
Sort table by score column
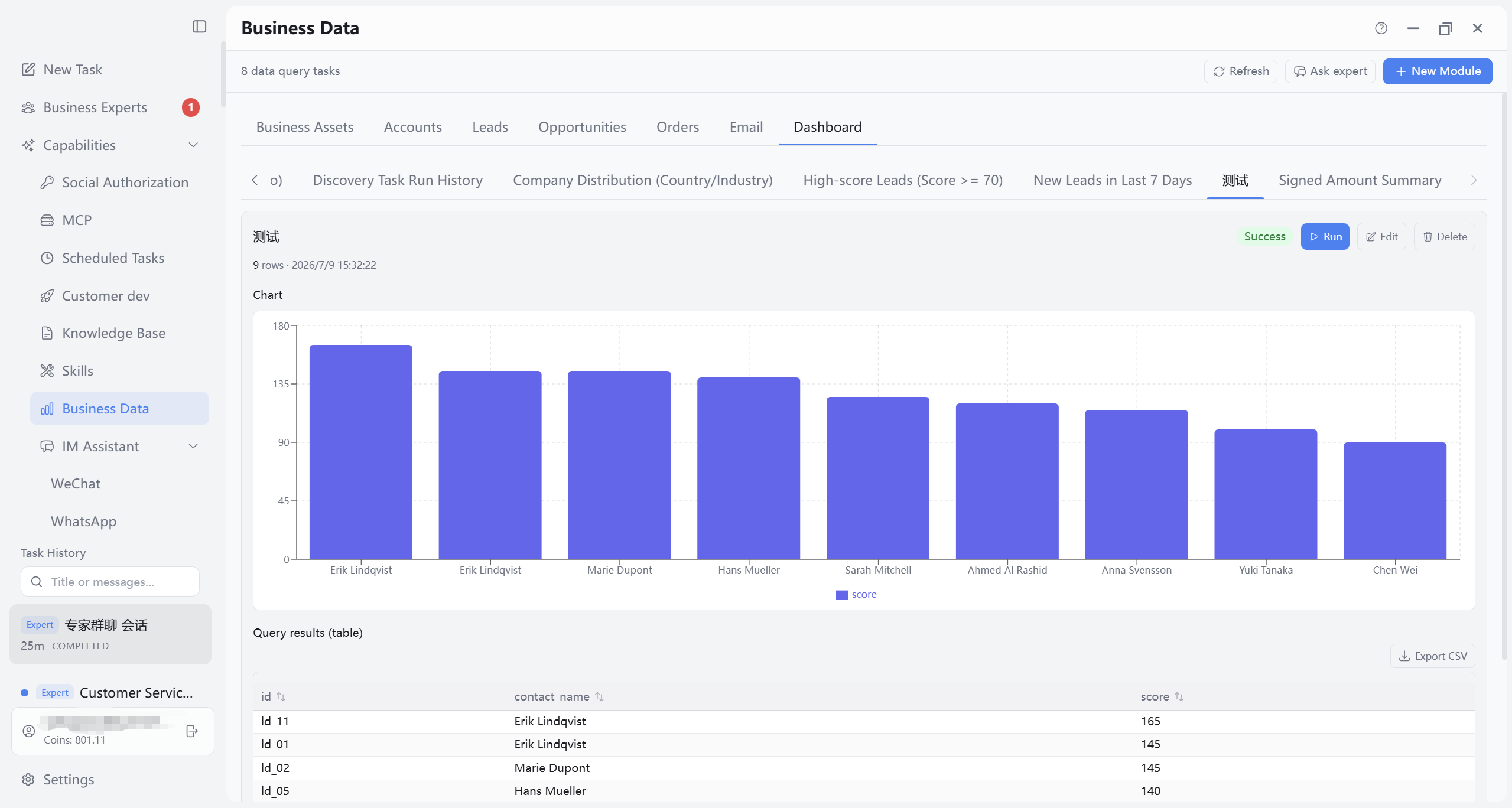[1179, 697]
